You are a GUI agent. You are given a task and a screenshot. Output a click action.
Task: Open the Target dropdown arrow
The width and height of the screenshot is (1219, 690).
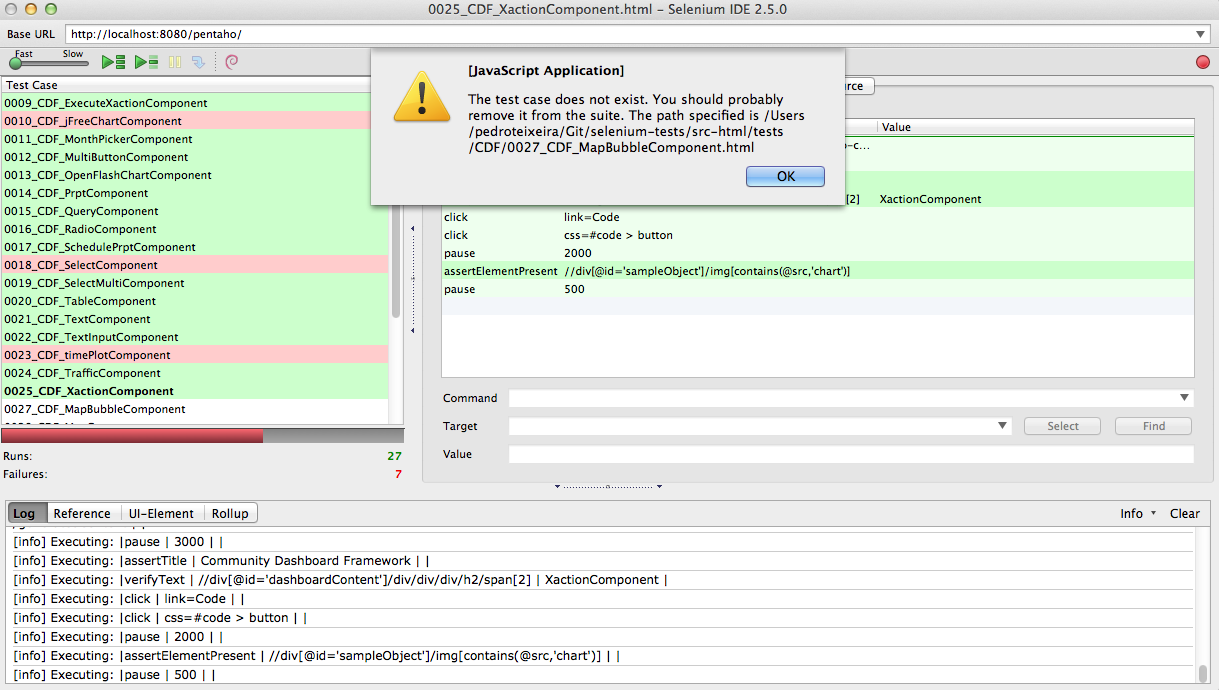(1003, 426)
